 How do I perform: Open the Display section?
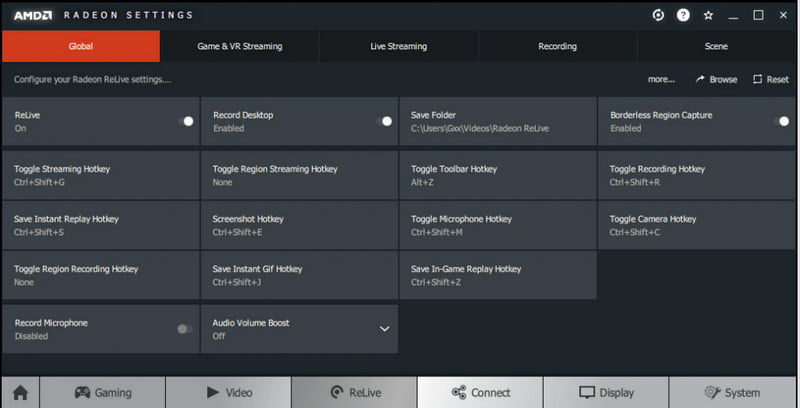coord(606,393)
